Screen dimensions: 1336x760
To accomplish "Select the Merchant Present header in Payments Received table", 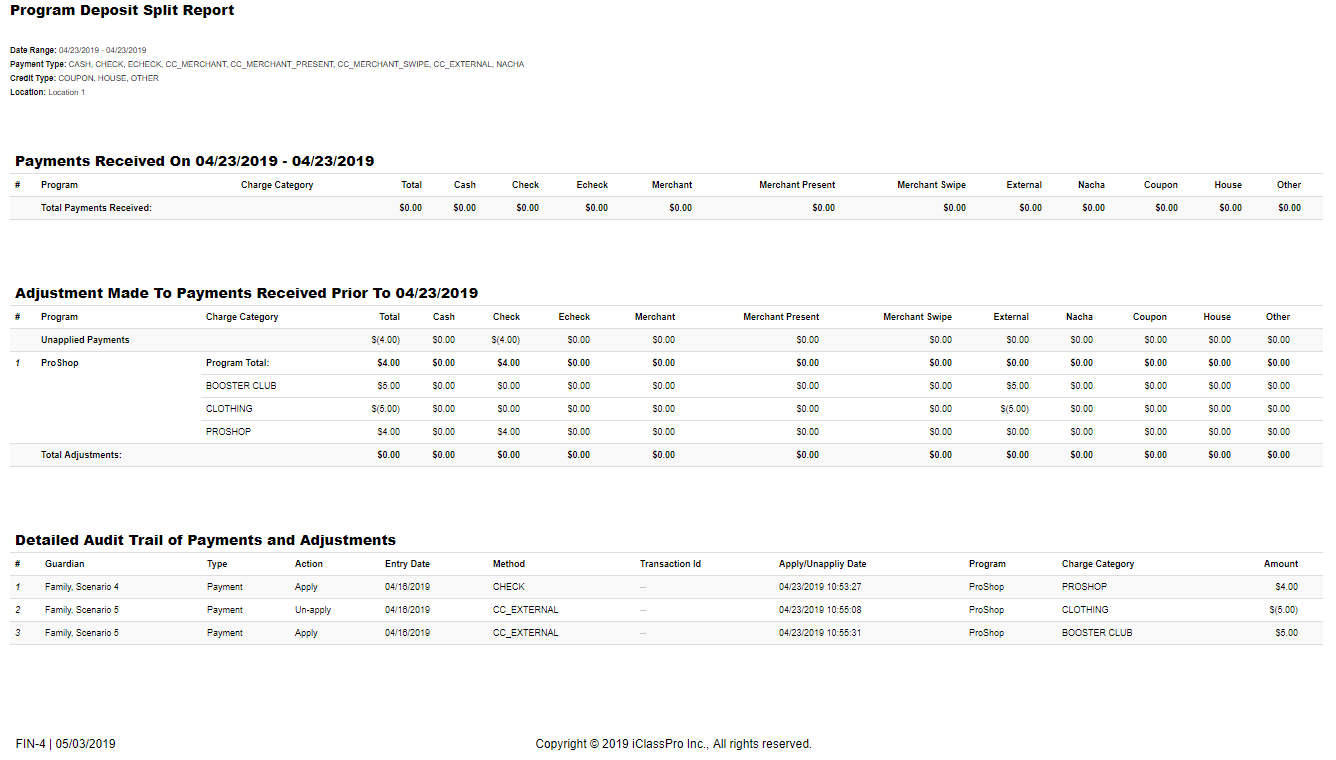I will tap(797, 185).
